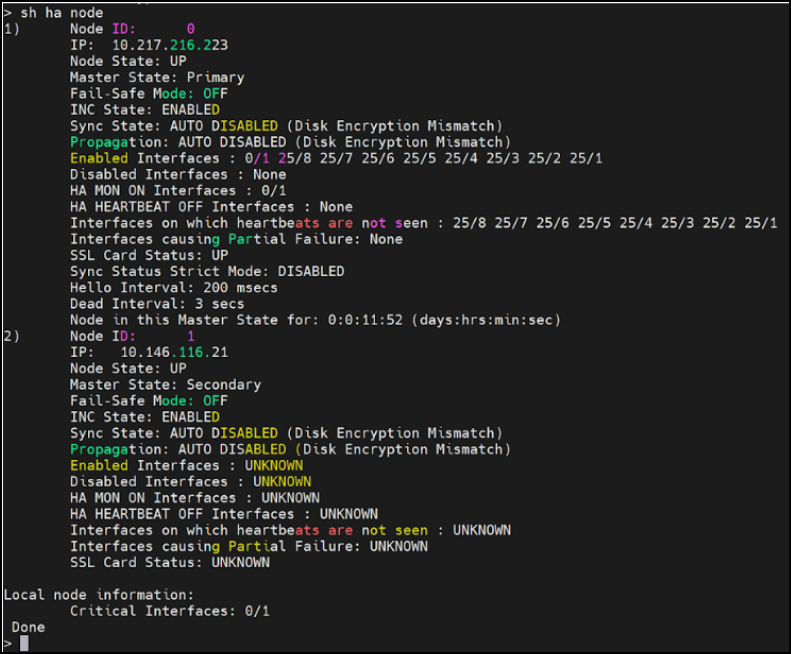Click the "Hello Interval: 200 msecs" line

pos(173,287)
